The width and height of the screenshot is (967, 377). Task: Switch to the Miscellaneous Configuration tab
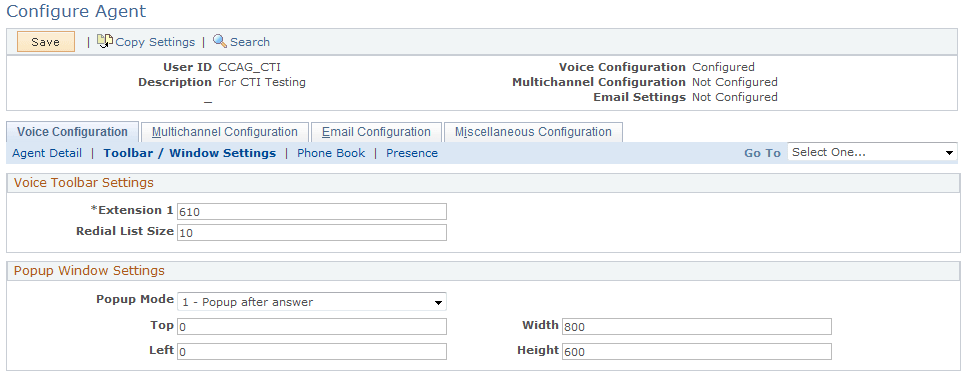point(533,132)
